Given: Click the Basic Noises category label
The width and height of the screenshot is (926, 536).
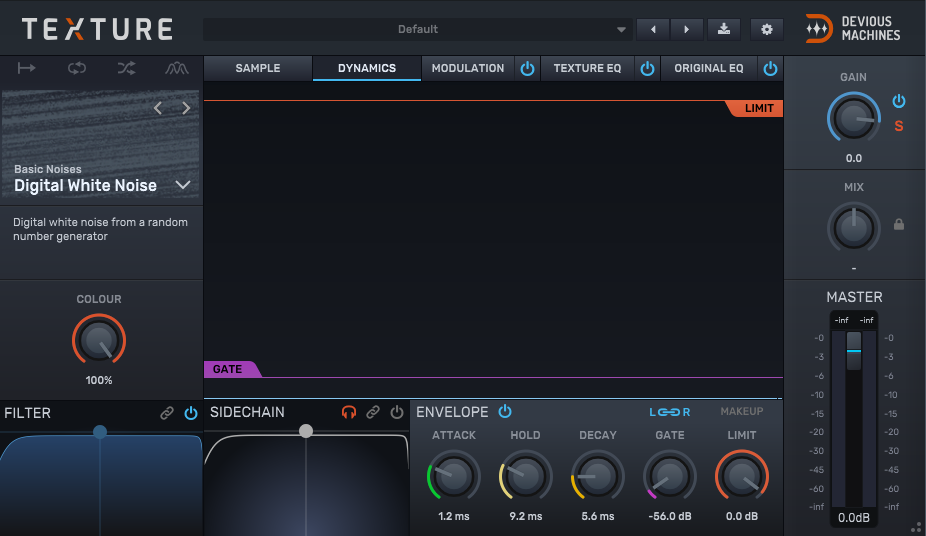Looking at the screenshot, I should (x=48, y=169).
